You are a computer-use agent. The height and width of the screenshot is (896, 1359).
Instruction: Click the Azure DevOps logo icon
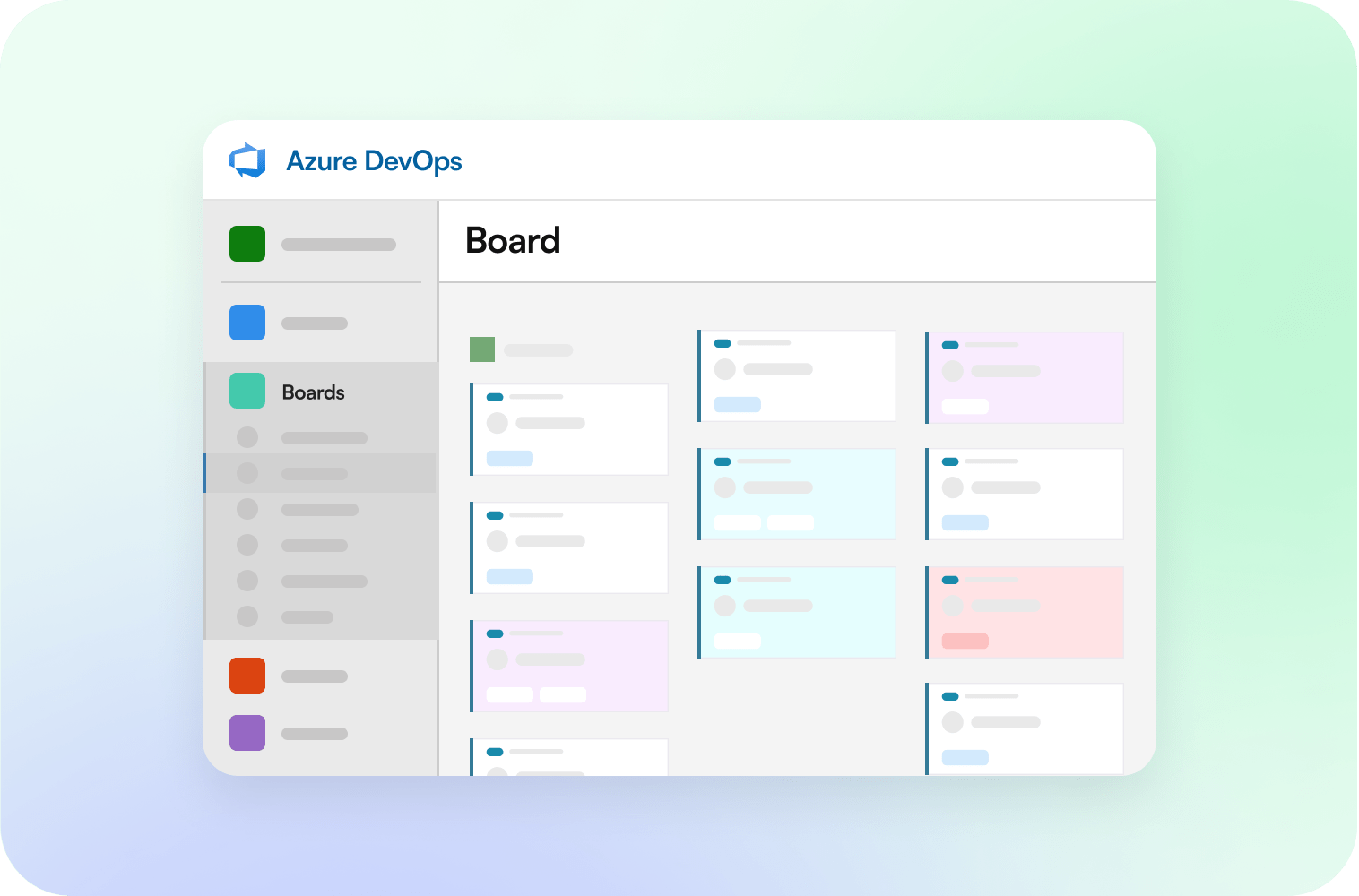[x=247, y=160]
